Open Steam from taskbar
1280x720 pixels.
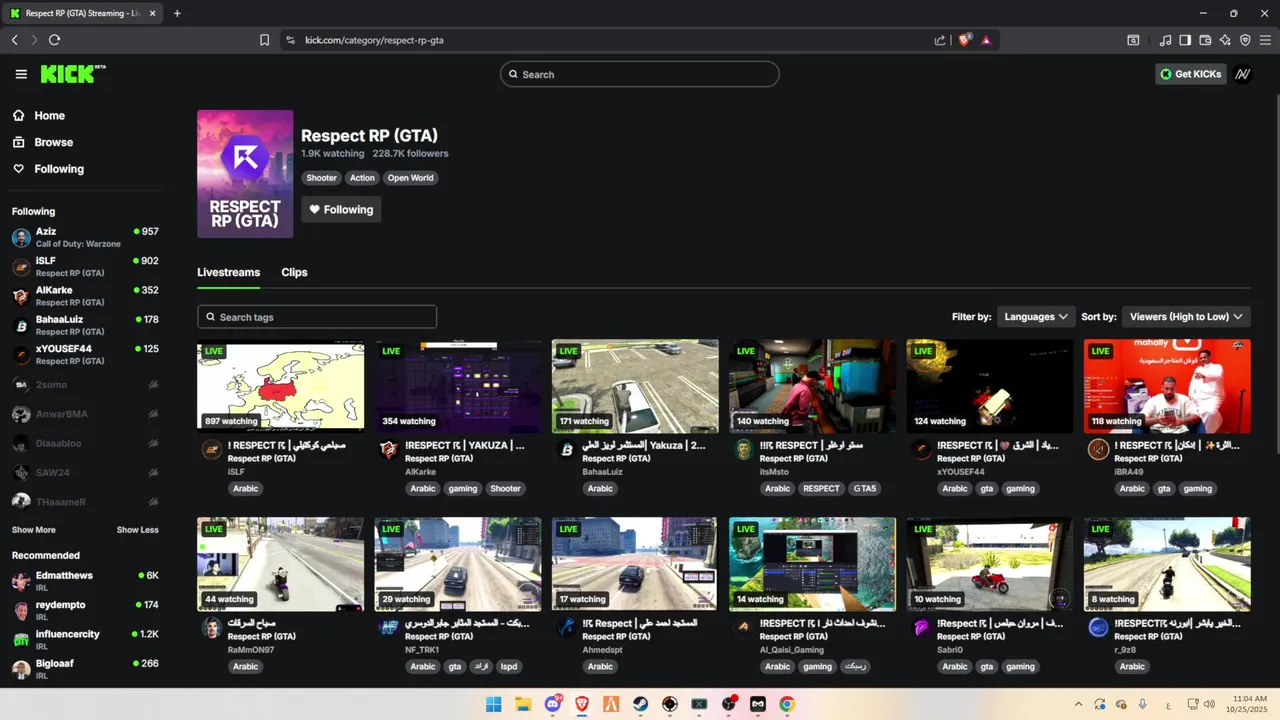(x=640, y=704)
